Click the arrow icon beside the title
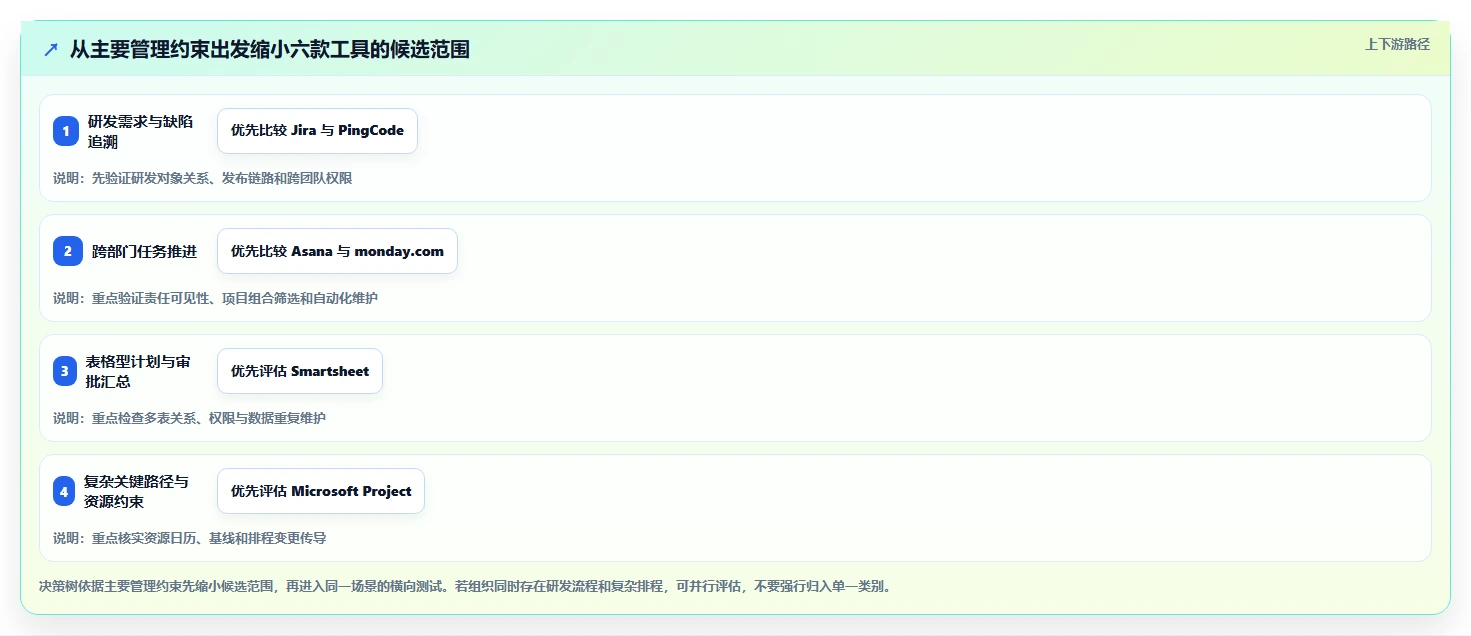The width and height of the screenshot is (1471, 636). (x=51, y=50)
